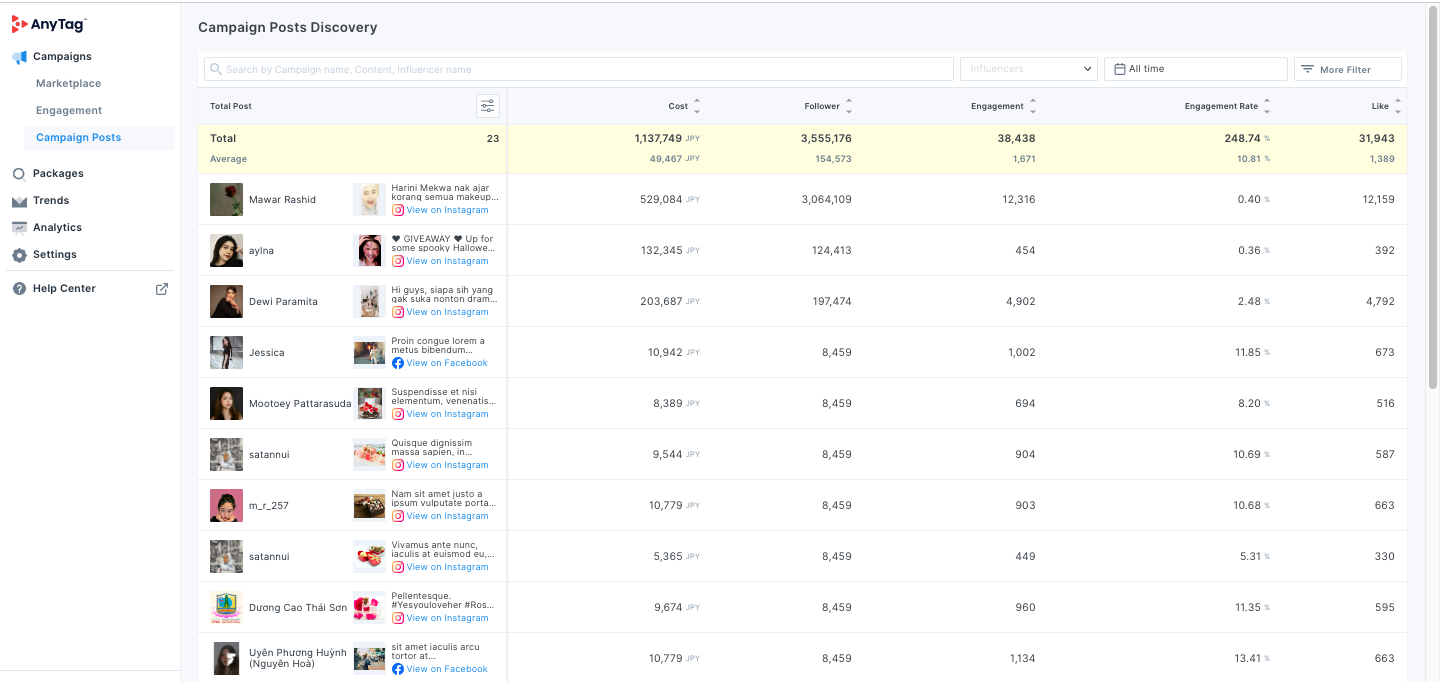1440x682 pixels.
Task: Click the campaign search input field
Action: click(580, 69)
